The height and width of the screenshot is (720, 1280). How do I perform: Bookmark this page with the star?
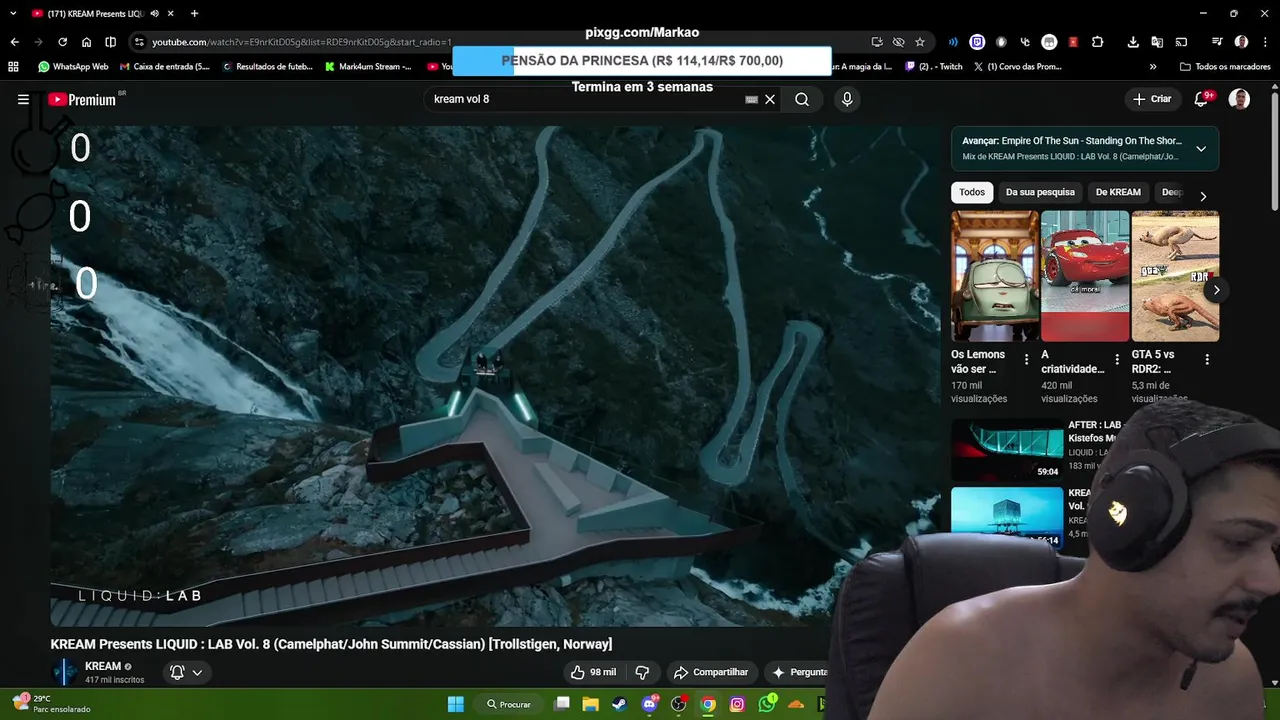tap(920, 42)
